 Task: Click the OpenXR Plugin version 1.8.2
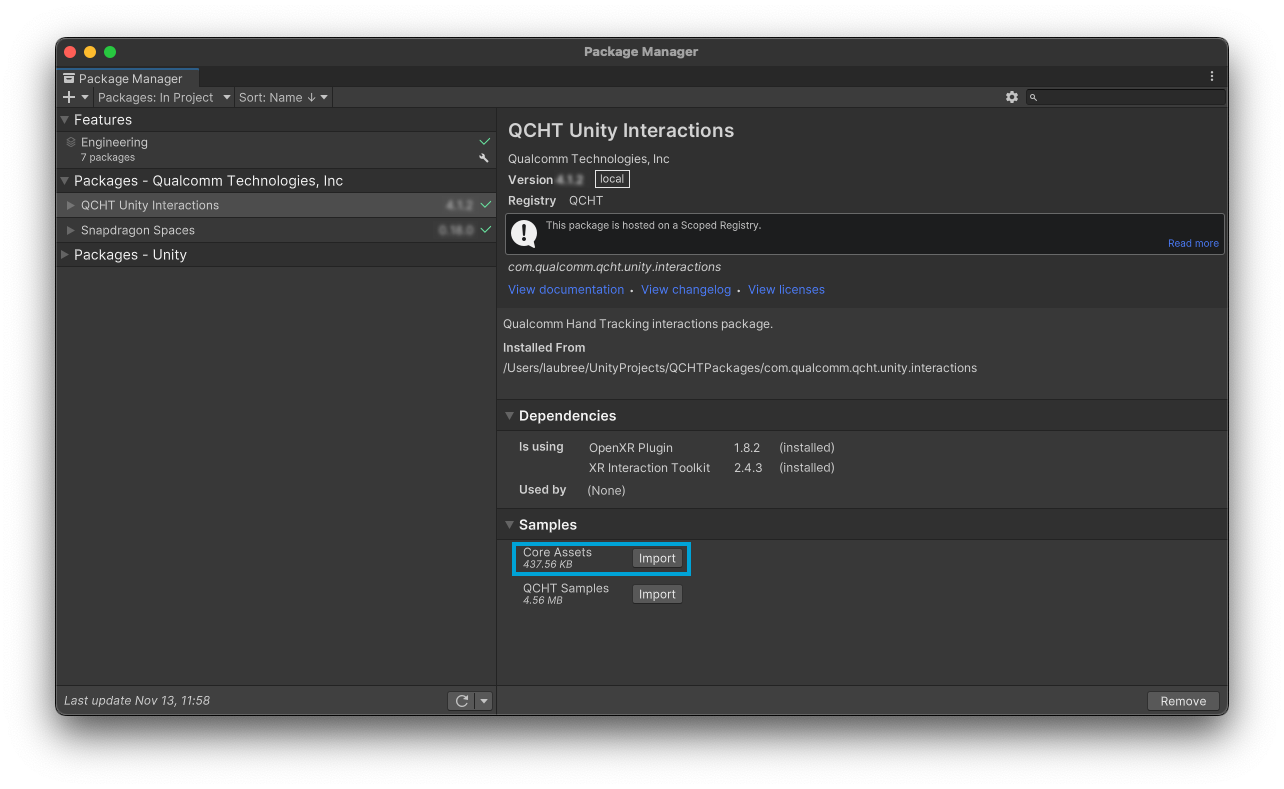coord(747,448)
